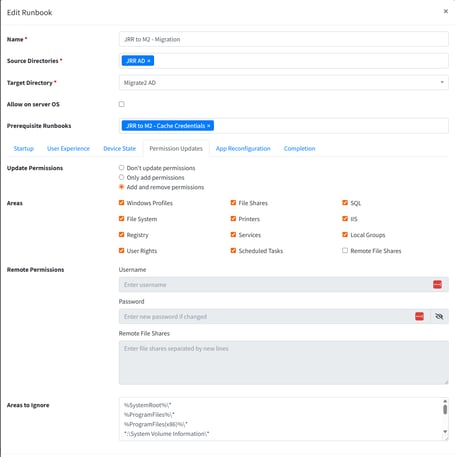Open the Target Directory dropdown

click(x=284, y=83)
